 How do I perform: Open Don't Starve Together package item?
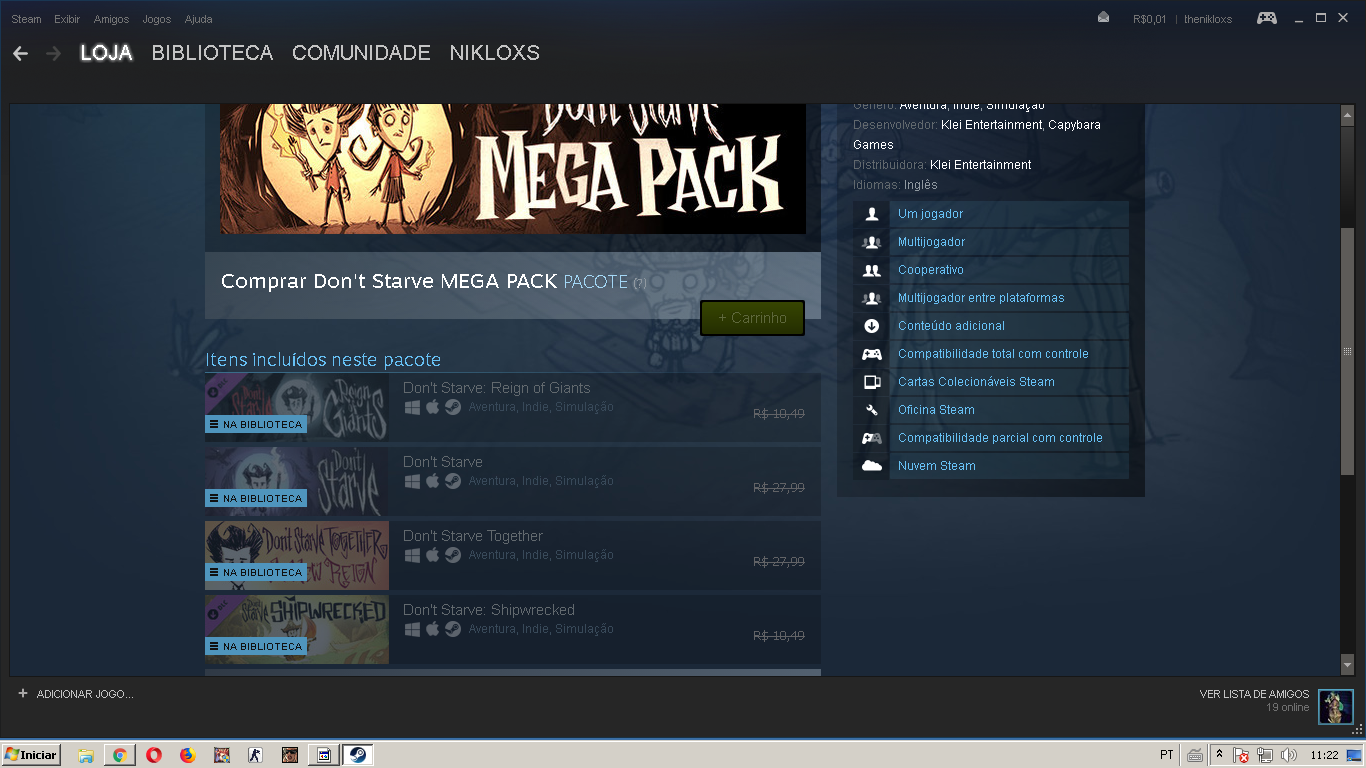point(473,536)
